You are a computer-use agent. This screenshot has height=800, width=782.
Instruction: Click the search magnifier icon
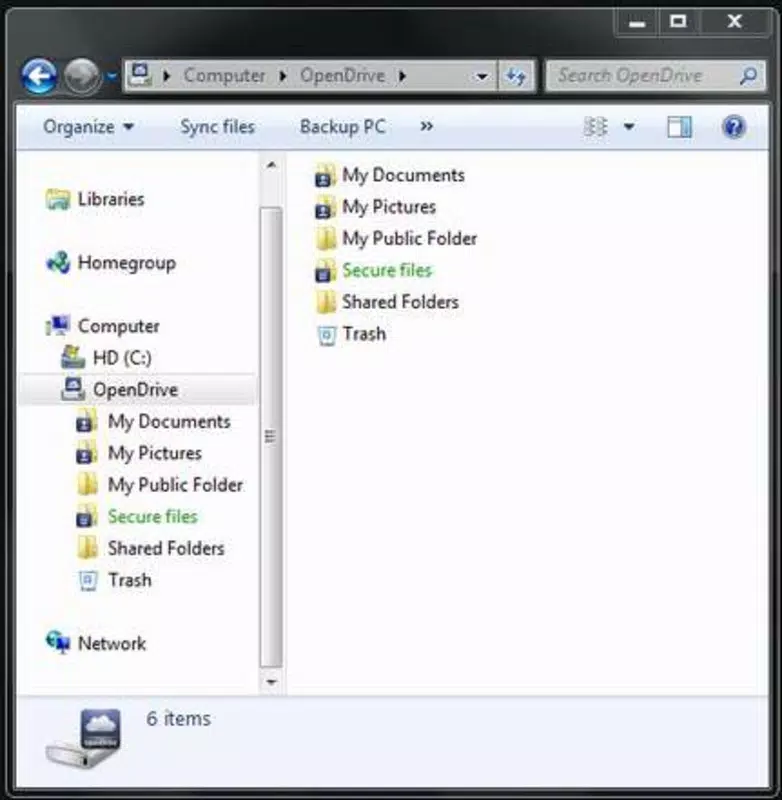click(x=748, y=76)
